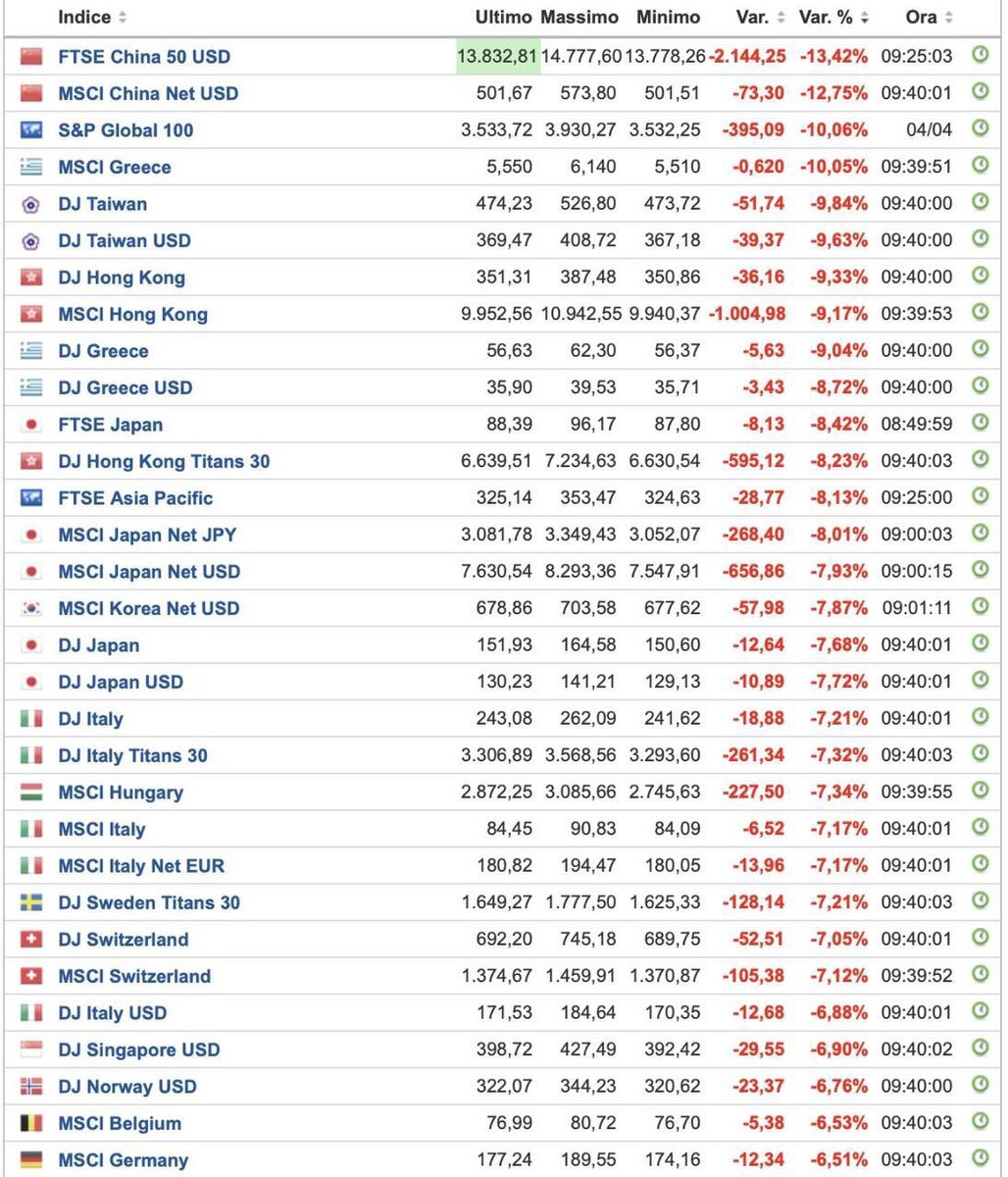Viewport: 1008px width, 1177px height.
Task: Click the clock icon in MSCI Korea Net USD row
Action: (x=980, y=607)
